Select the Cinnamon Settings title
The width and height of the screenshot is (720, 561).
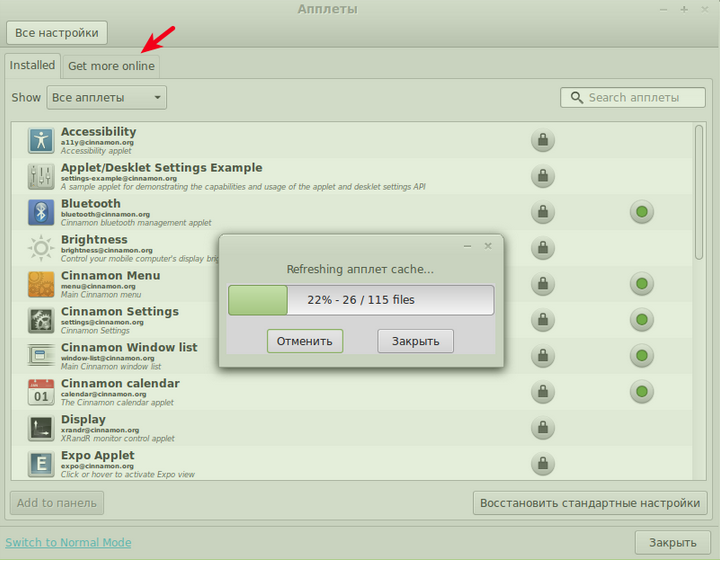coord(120,311)
